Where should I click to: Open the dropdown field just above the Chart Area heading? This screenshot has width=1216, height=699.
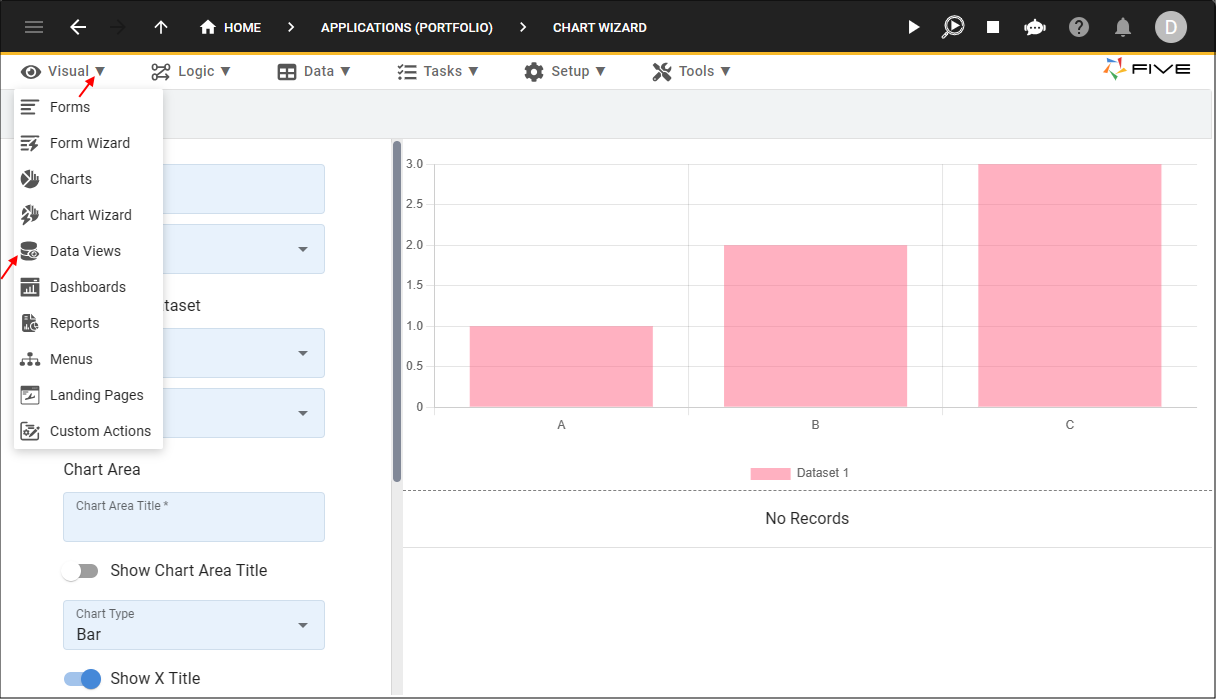(244, 413)
